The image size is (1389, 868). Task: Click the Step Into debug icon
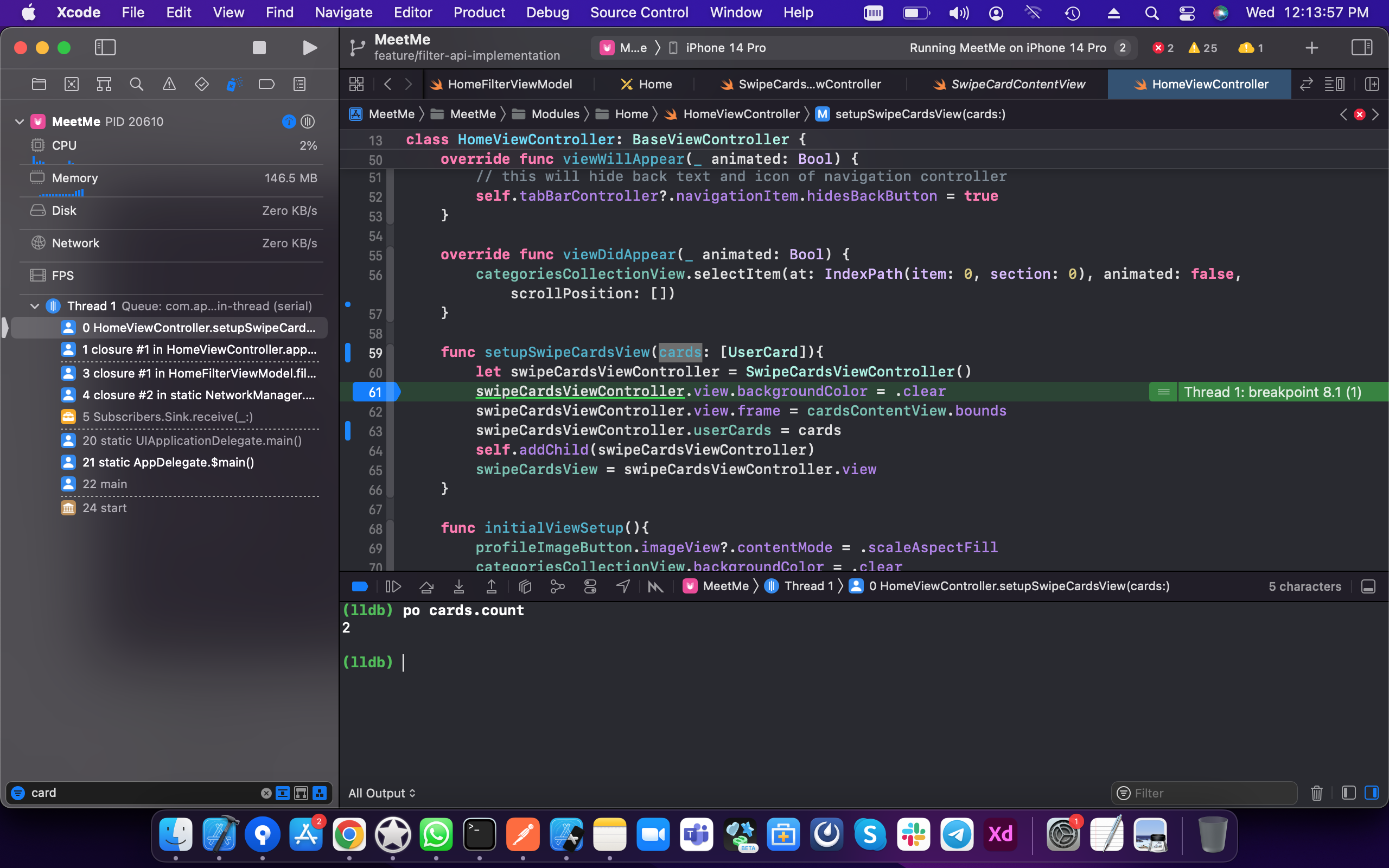458,586
